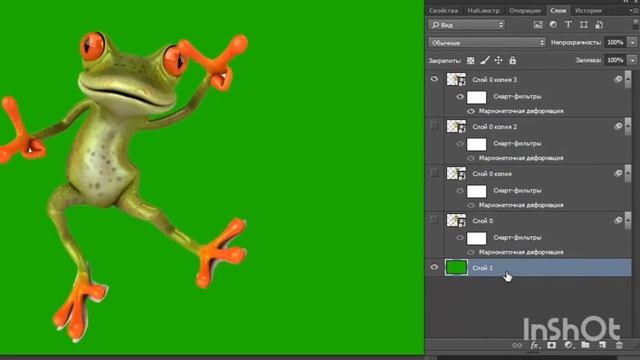This screenshot has width=640, height=360.
Task: Click the Заливка label
Action: pyautogui.click(x=588, y=60)
